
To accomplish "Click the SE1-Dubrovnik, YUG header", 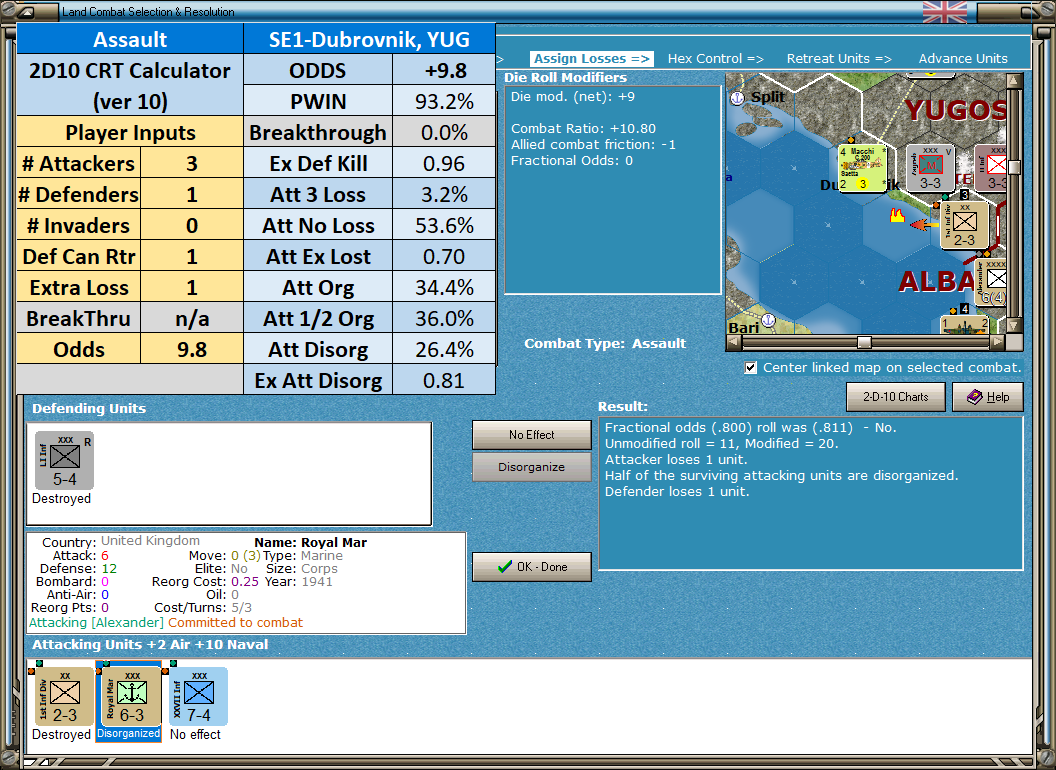I will [370, 39].
